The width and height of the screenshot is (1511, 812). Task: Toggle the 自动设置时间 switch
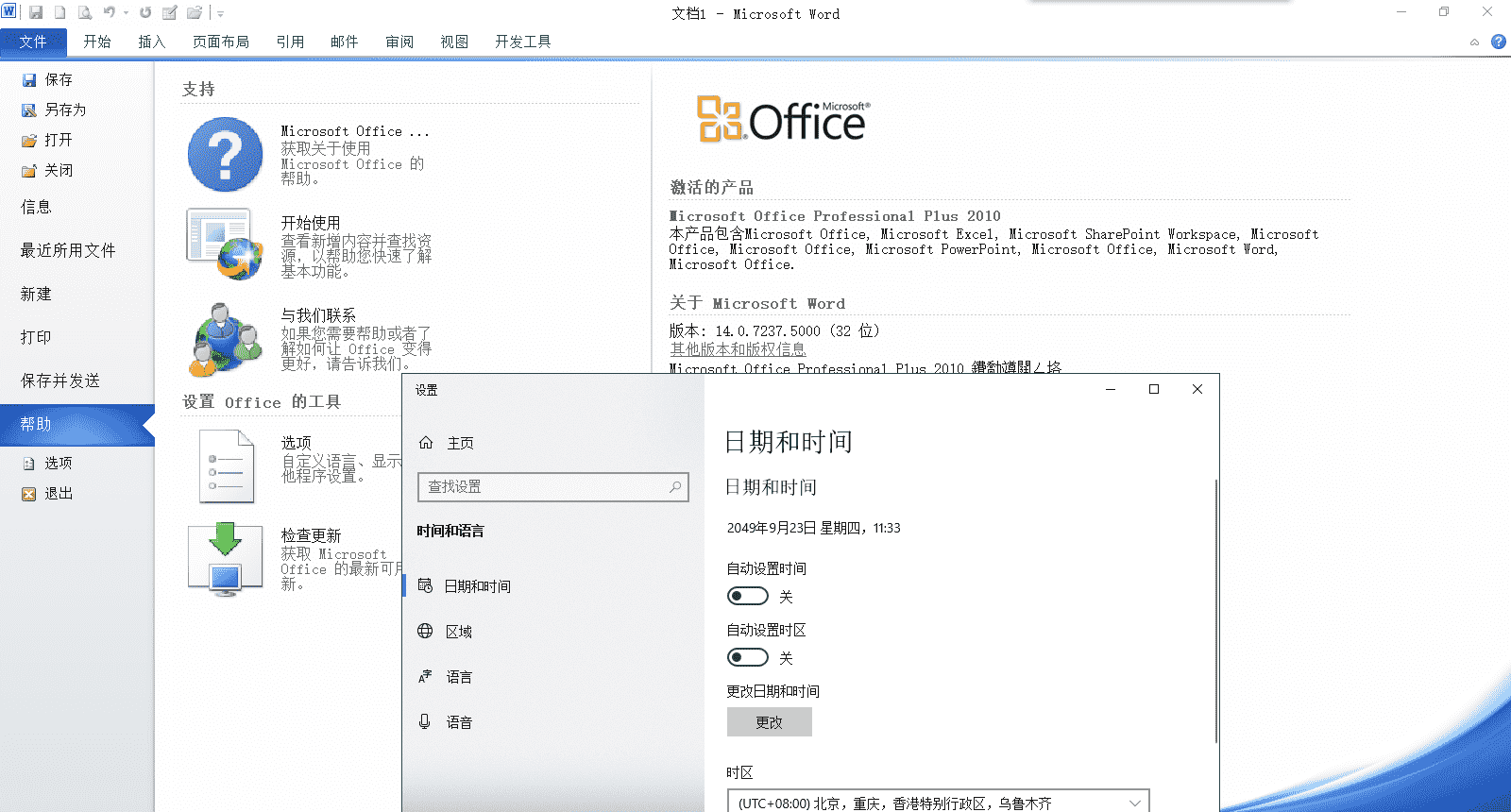tap(748, 596)
